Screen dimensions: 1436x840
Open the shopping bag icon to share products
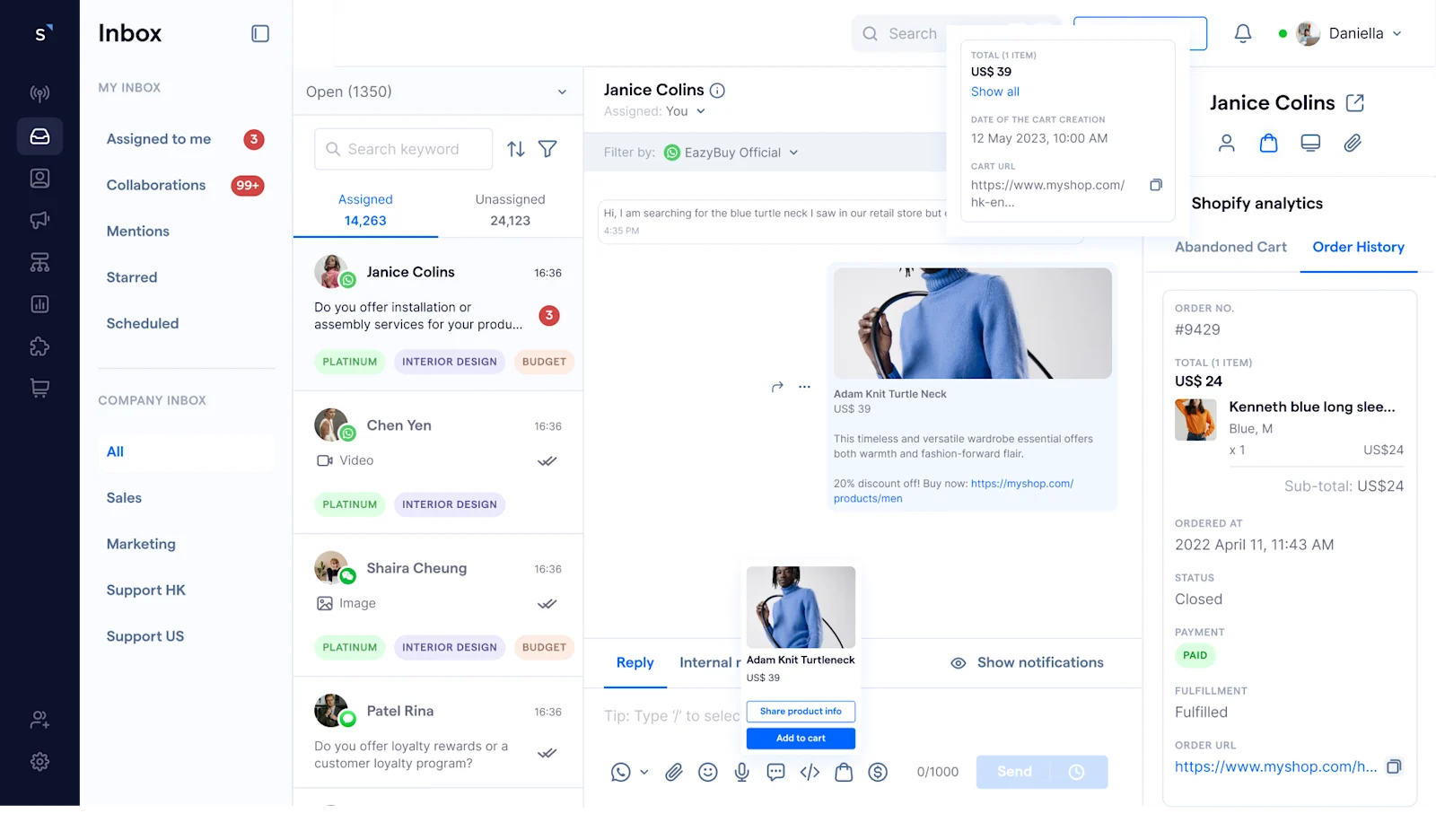pos(844,772)
